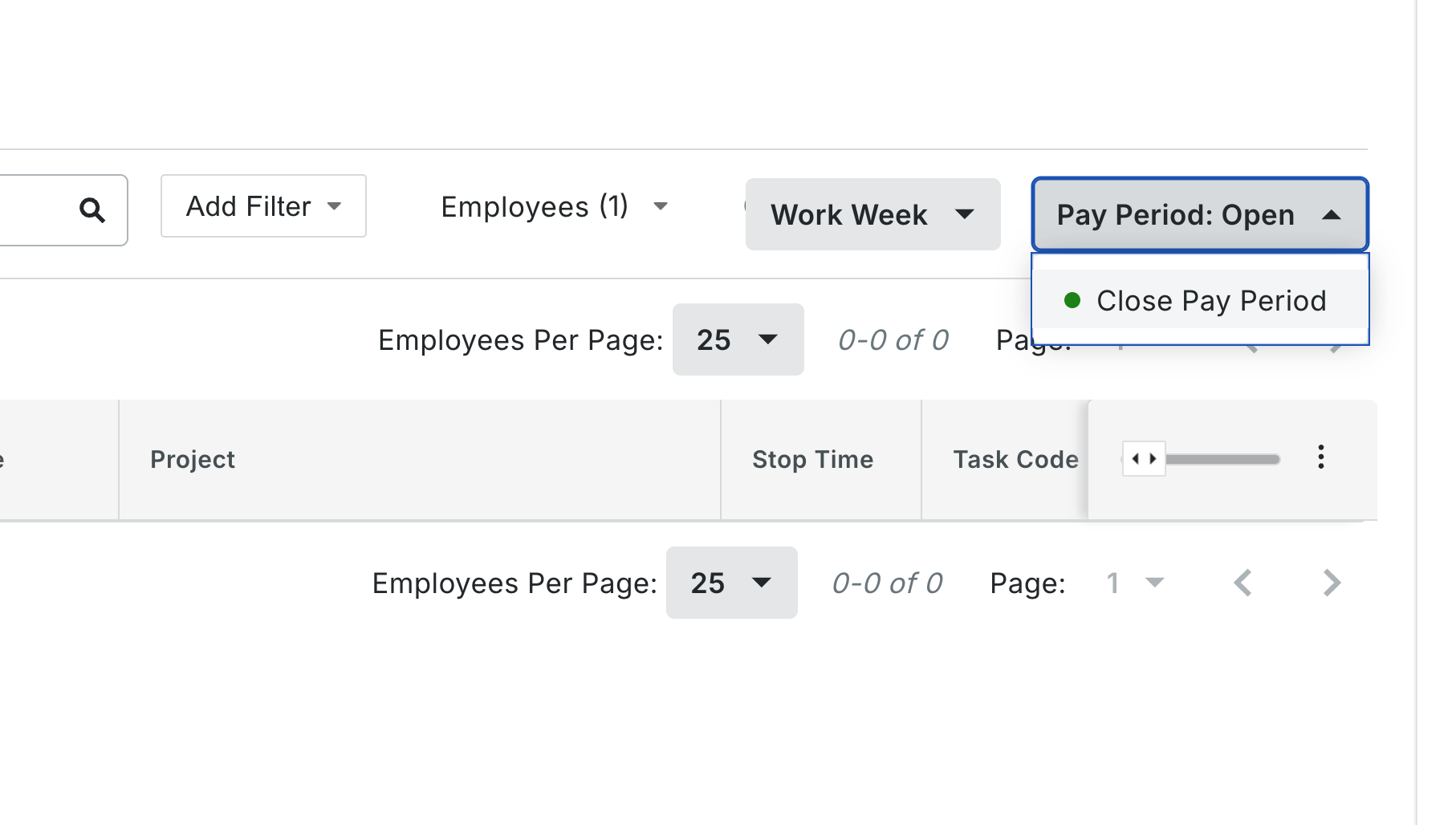
Task: Open the Add Filter dropdown
Action: click(x=263, y=206)
